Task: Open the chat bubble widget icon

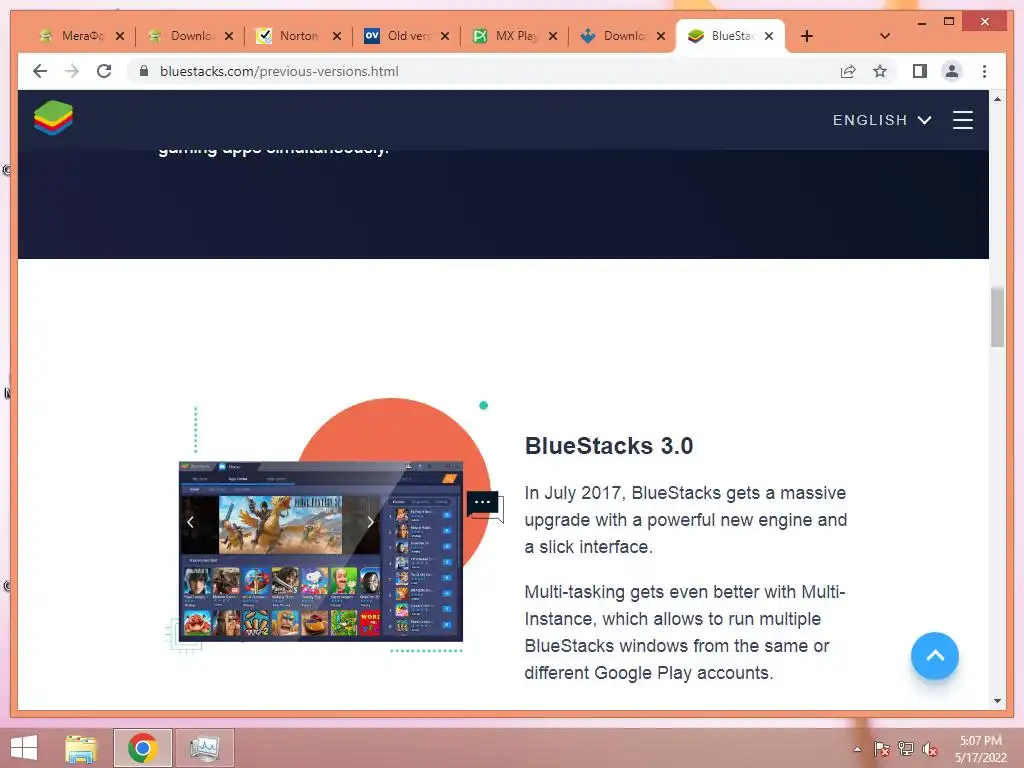Action: tap(485, 505)
